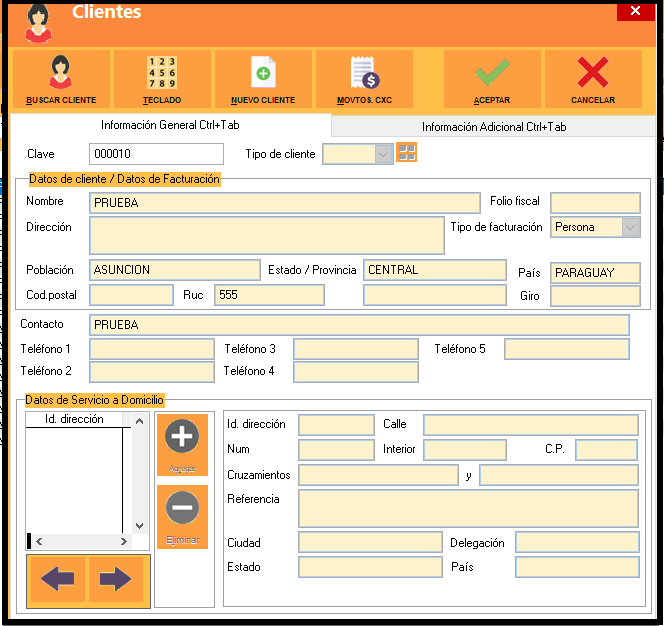The width and height of the screenshot is (664, 626).
Task: Close the Clientes window
Action: tap(636, 11)
